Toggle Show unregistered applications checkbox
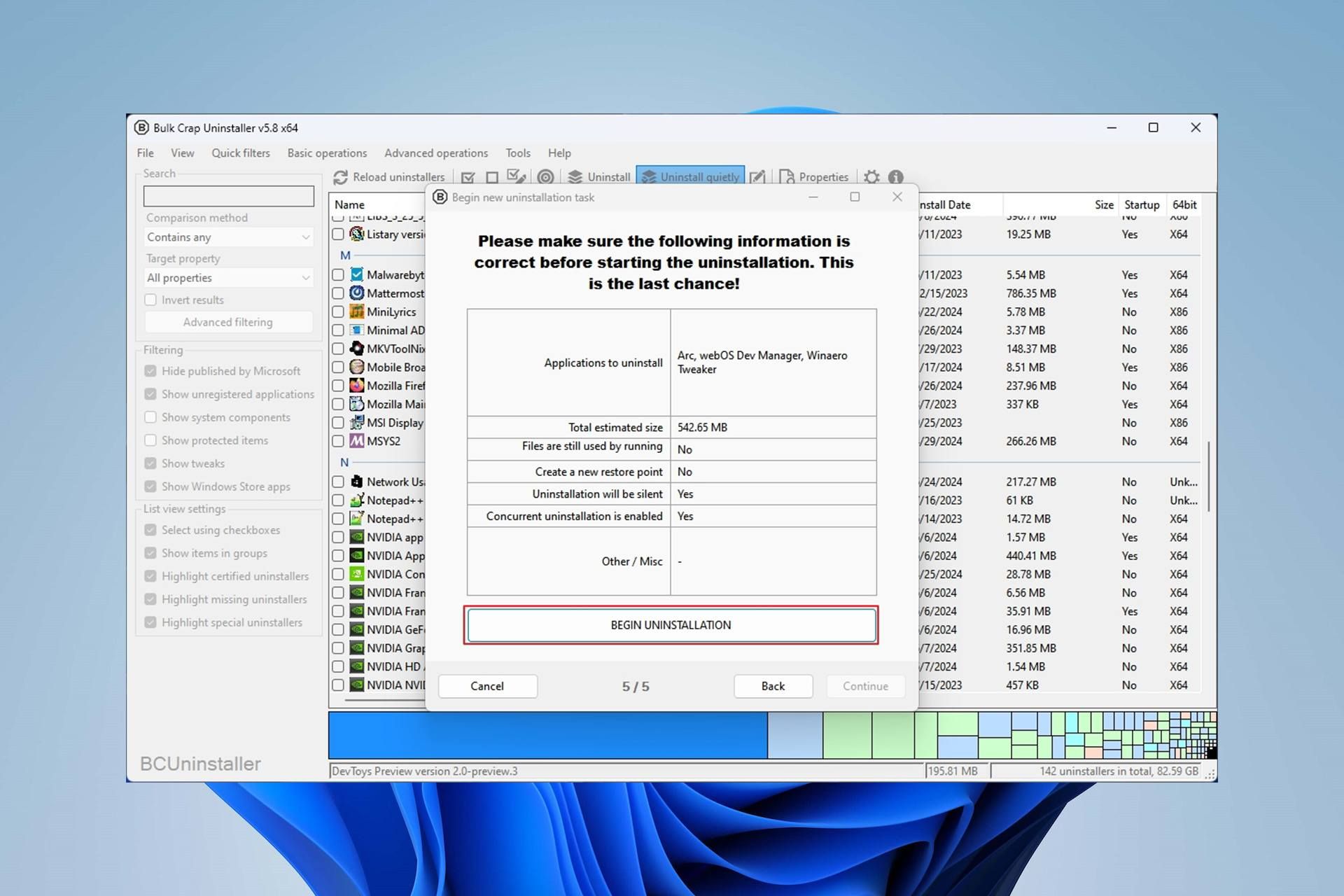 (150, 394)
